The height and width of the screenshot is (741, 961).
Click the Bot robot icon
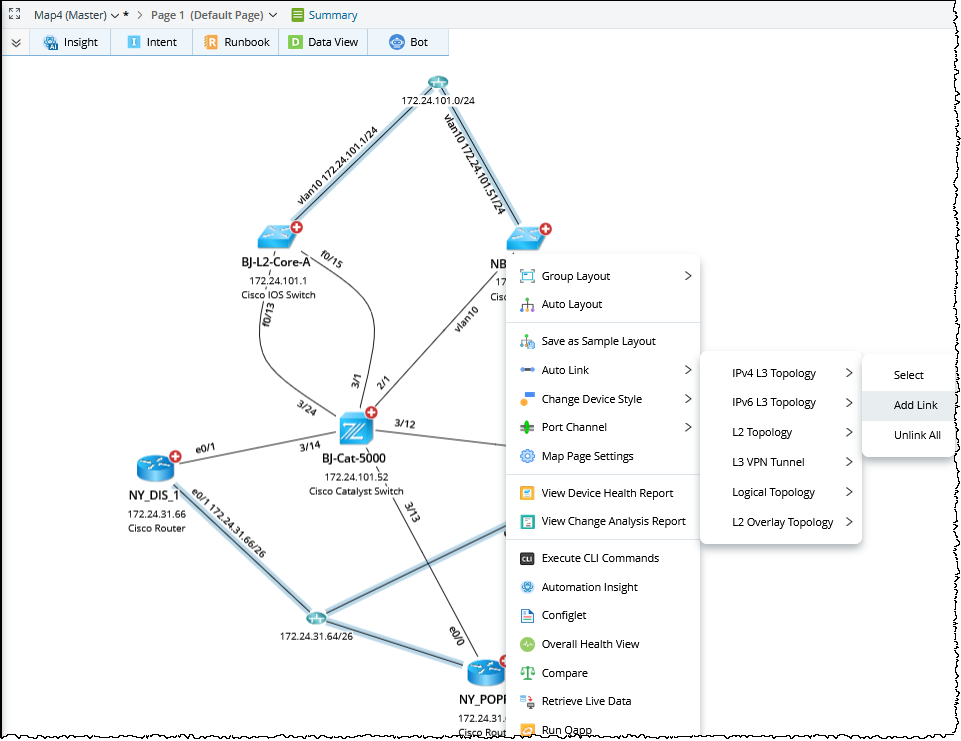397,42
